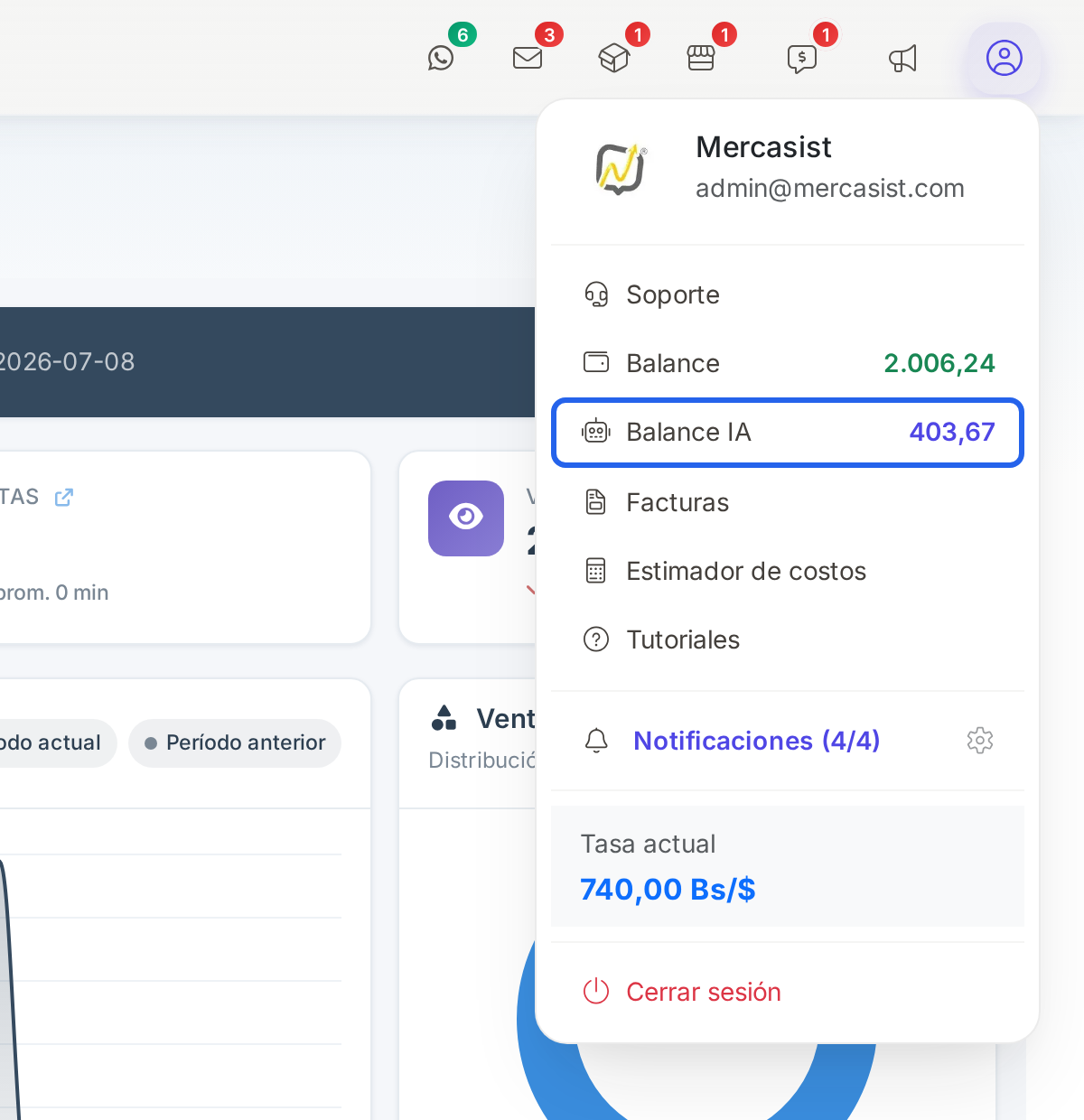
Task: Click the Tasa actual 740,00 Bs/$ value
Action: 668,890
